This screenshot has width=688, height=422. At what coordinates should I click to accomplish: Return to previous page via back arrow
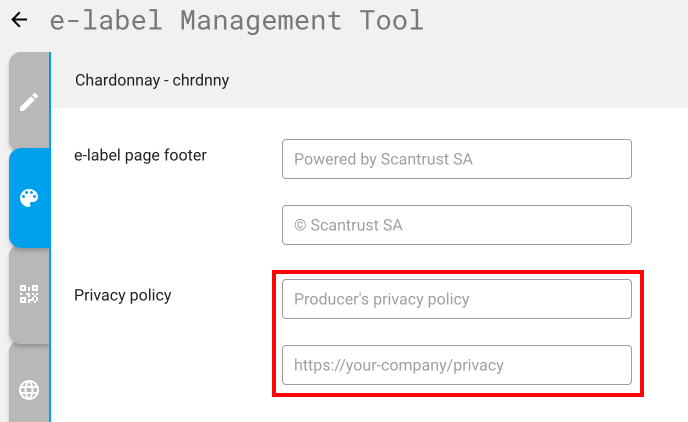[19, 20]
